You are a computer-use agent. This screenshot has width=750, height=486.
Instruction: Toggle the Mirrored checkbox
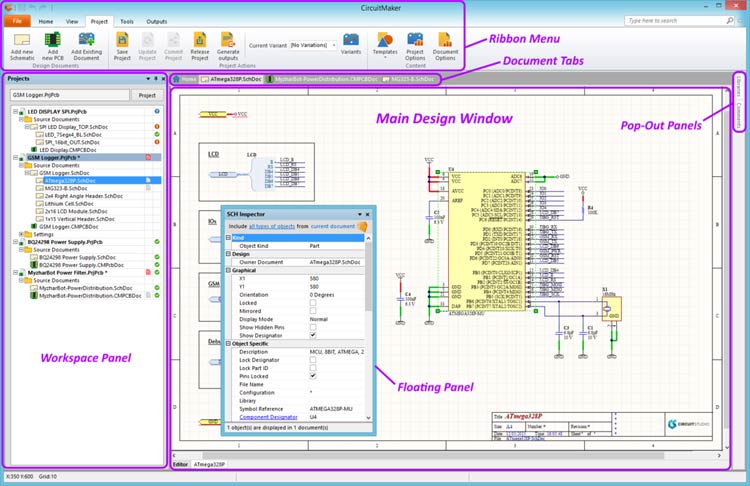(313, 311)
